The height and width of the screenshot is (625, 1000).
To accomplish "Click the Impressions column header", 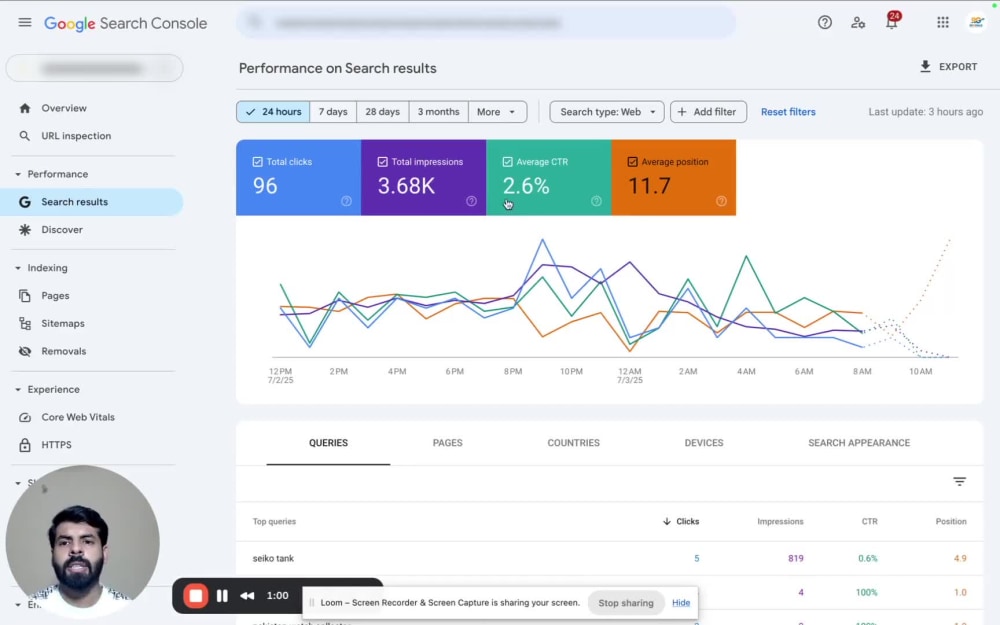I will click(x=780, y=522).
